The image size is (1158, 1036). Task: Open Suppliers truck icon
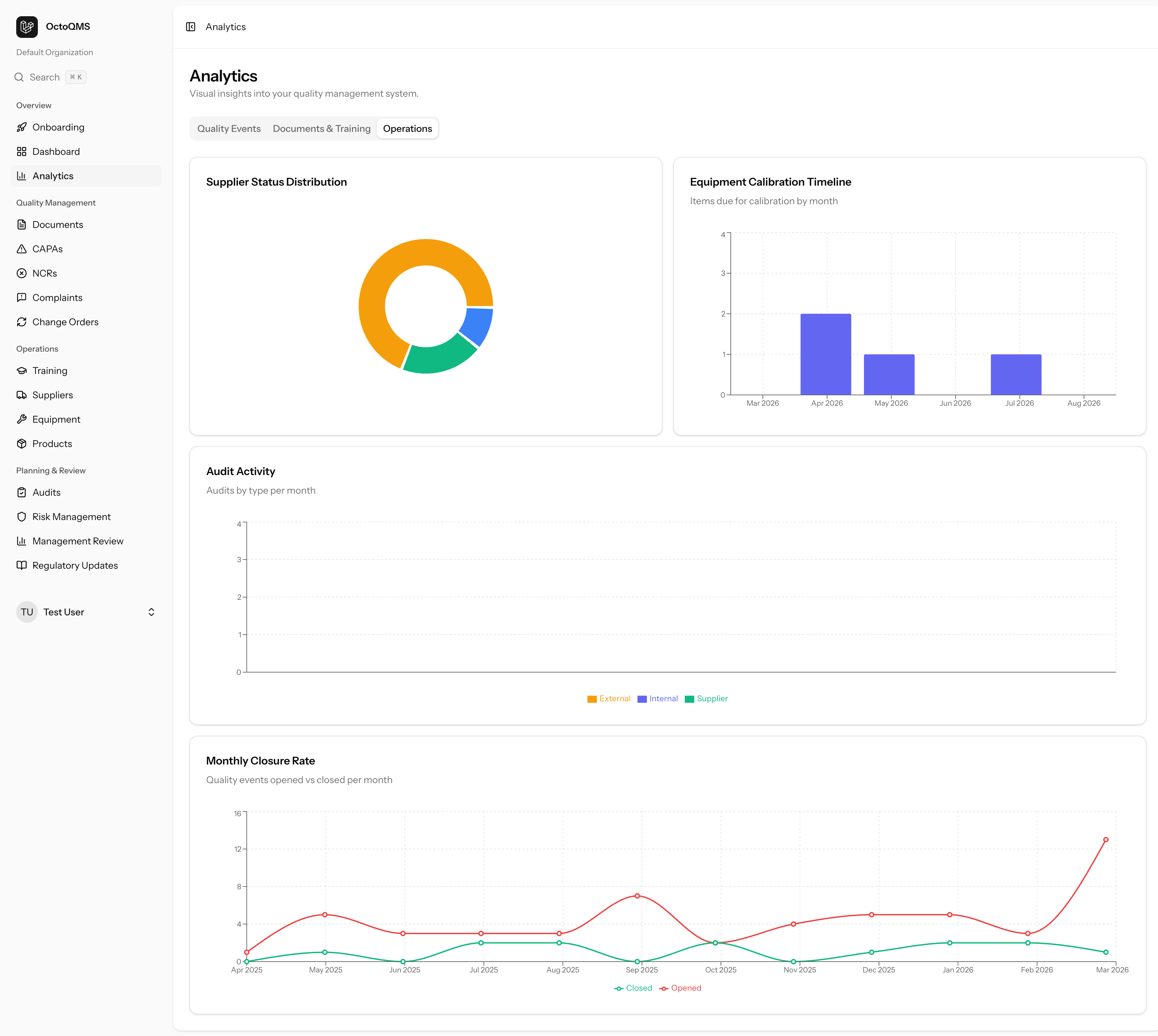[22, 395]
